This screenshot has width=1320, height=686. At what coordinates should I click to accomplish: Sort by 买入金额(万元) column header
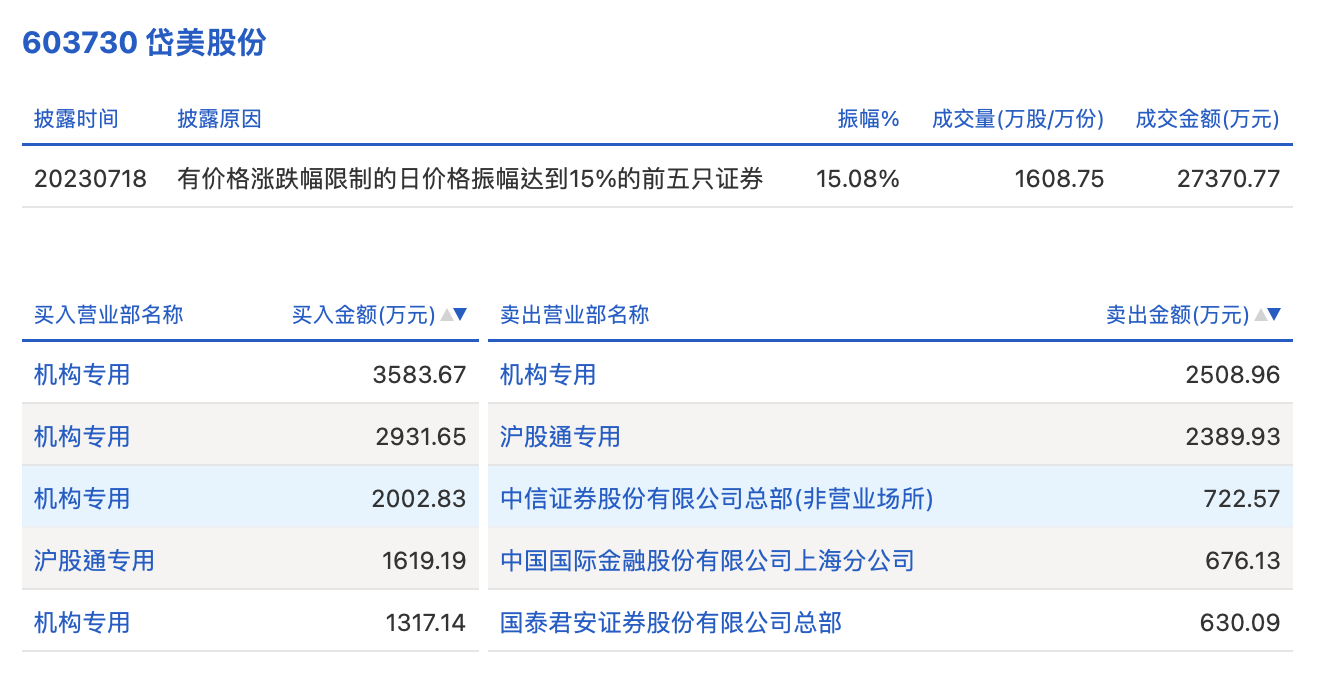[x=364, y=315]
